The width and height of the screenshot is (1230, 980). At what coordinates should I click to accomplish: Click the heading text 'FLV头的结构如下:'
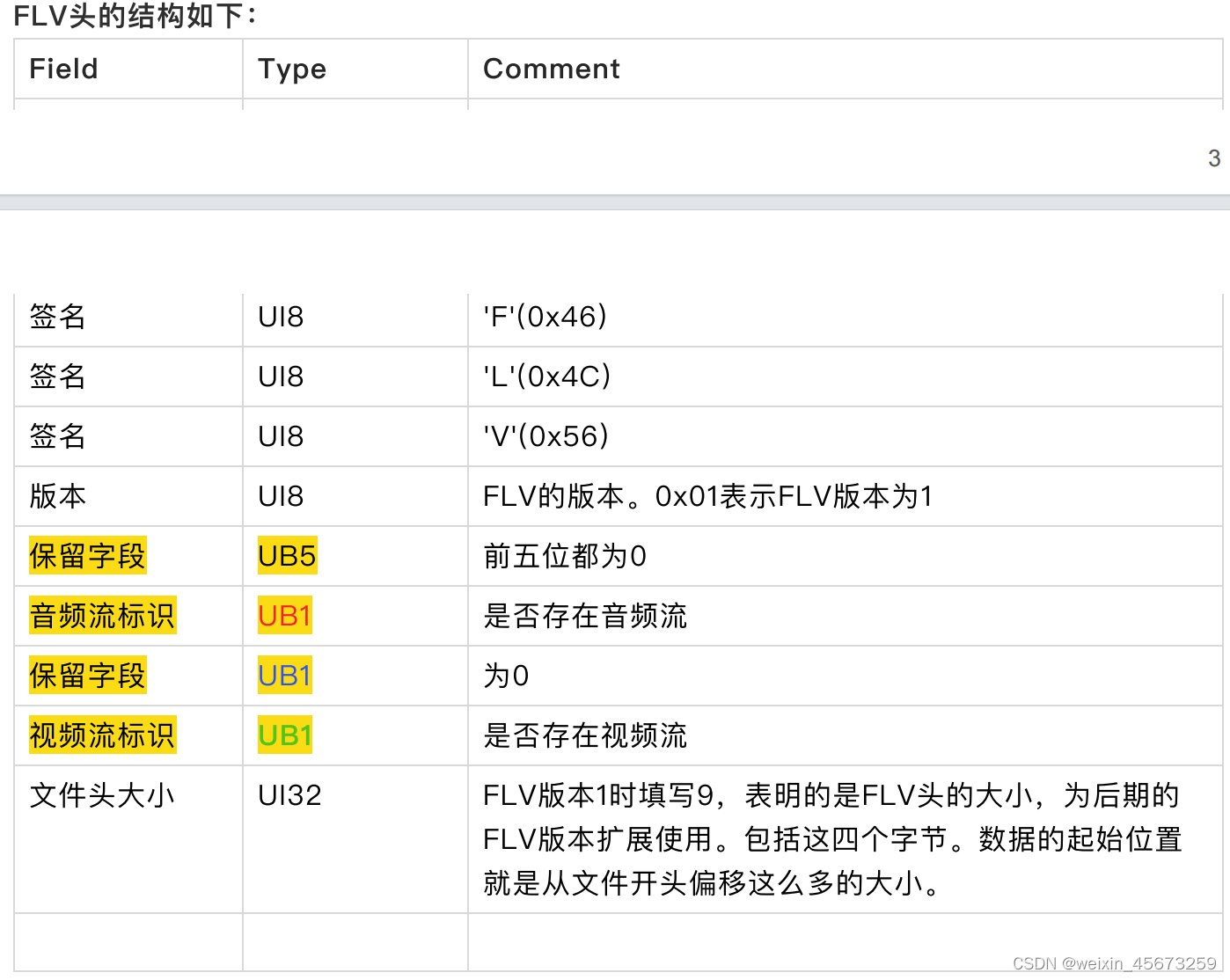point(134,16)
